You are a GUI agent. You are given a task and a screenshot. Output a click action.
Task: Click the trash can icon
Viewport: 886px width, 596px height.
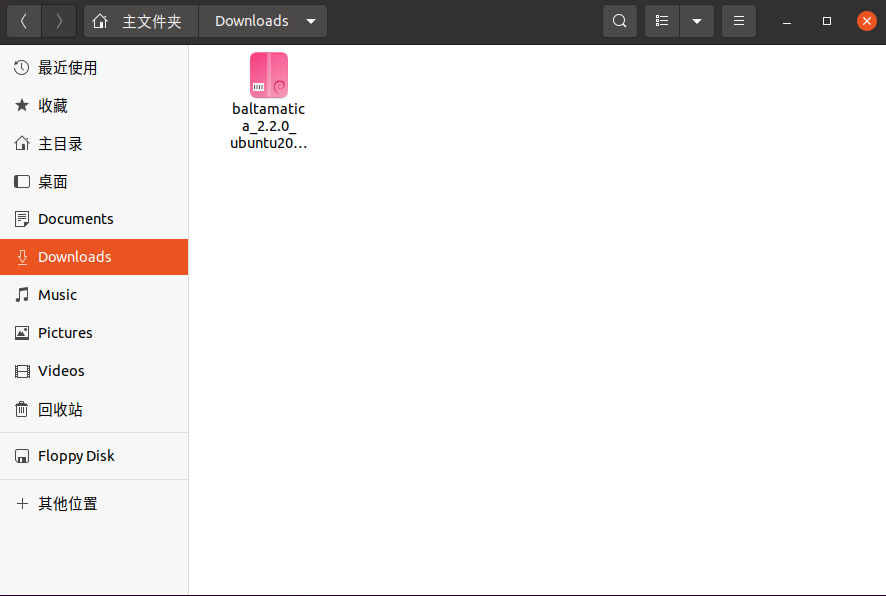tap(21, 409)
